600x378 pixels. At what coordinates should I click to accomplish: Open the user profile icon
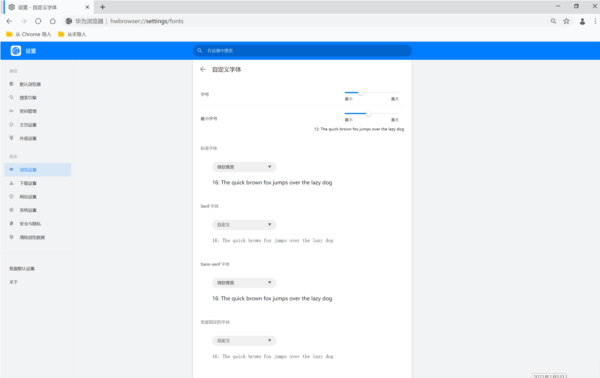pos(582,21)
